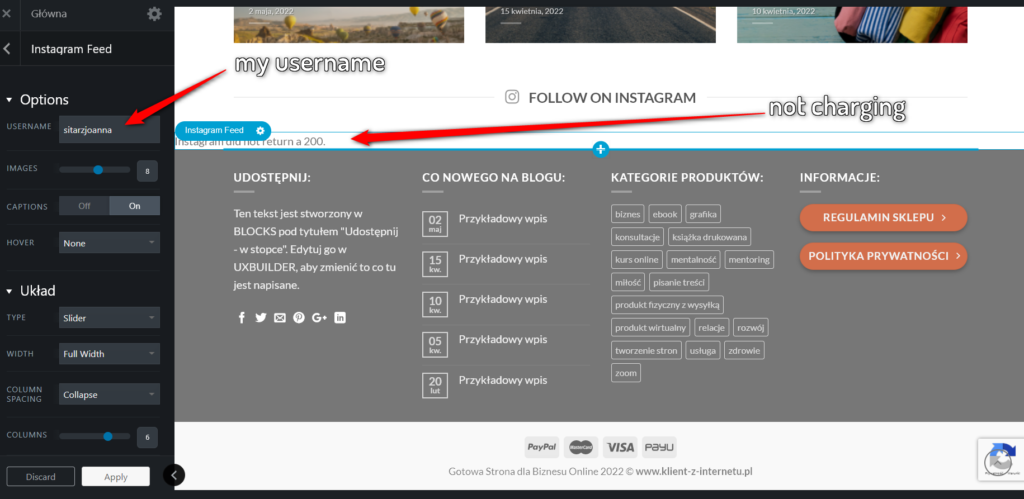Viewport: 1024px width, 499px height.
Task: Share via Twitter icon in footer
Action: click(260, 317)
